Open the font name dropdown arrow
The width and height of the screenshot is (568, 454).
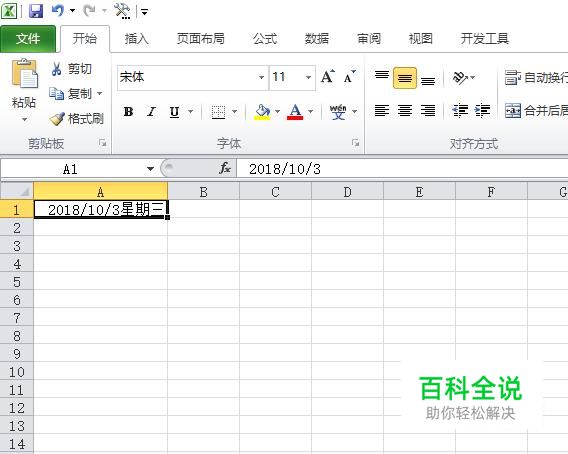(x=262, y=77)
